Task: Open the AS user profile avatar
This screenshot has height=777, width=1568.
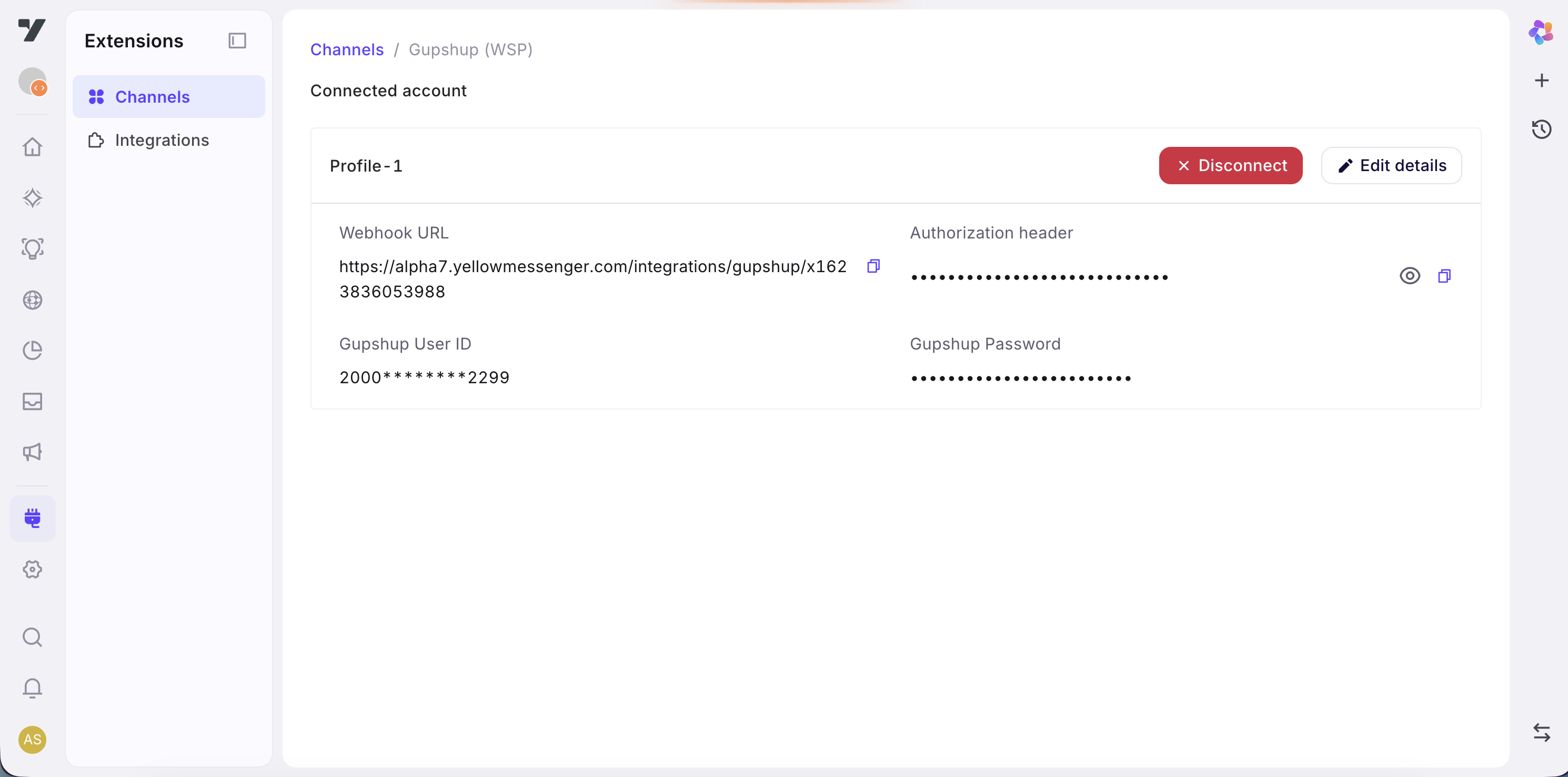Action: (32, 739)
